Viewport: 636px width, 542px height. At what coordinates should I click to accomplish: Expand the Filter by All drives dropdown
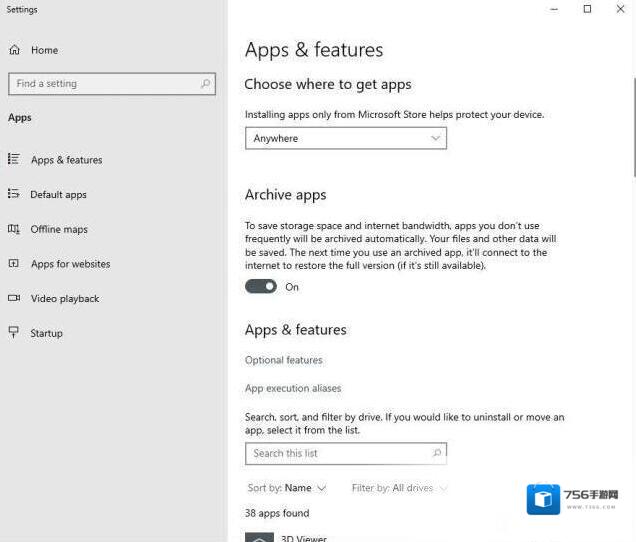[399, 488]
